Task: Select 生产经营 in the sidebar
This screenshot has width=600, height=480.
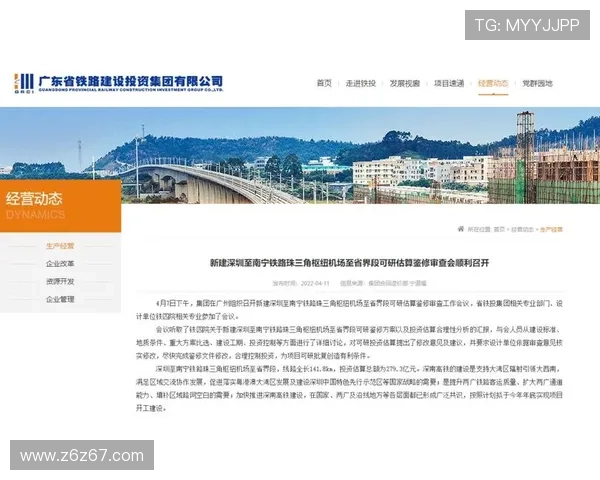Action: 60,246
